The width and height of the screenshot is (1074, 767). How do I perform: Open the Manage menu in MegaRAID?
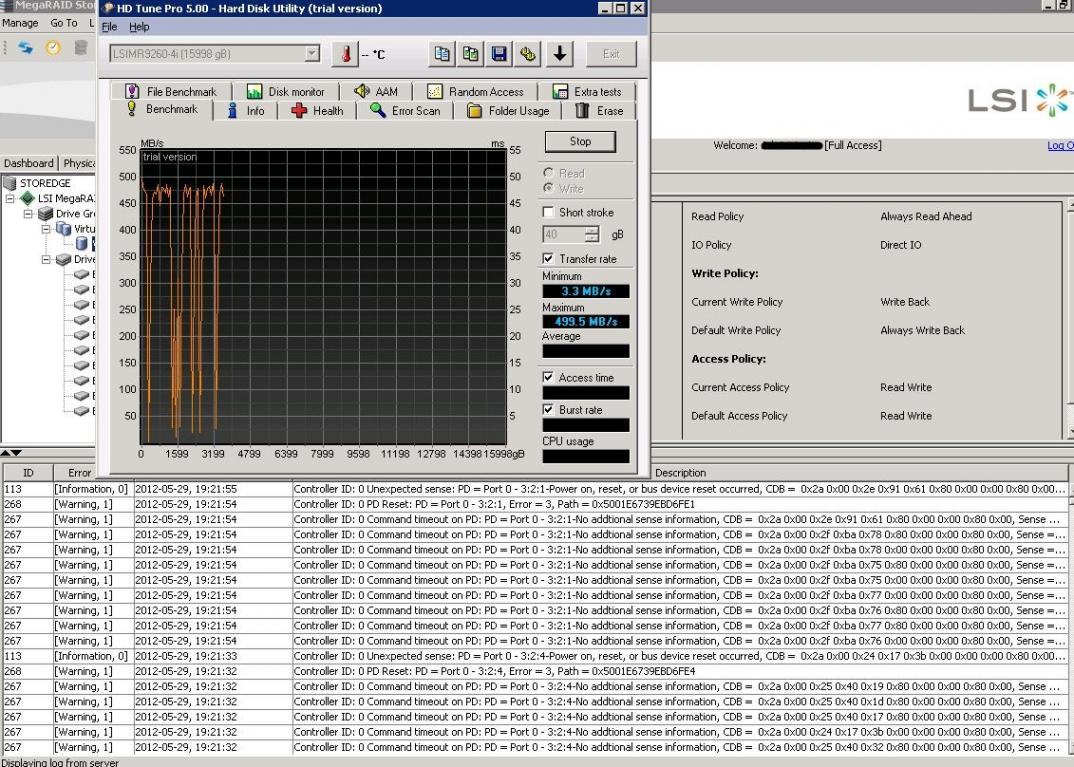[20, 23]
